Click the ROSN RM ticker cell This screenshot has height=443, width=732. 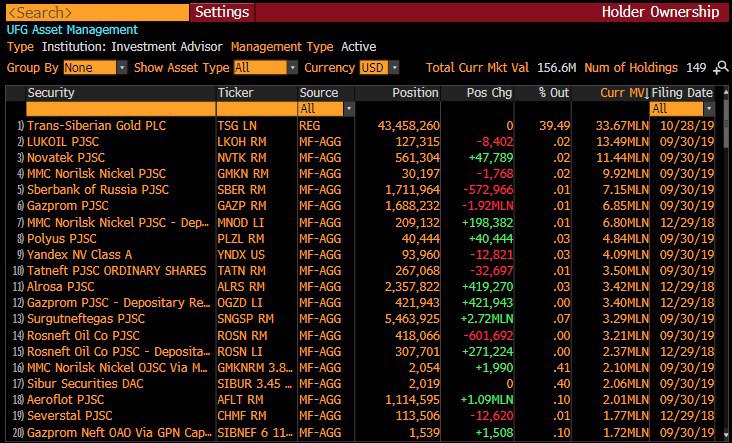tap(242, 336)
